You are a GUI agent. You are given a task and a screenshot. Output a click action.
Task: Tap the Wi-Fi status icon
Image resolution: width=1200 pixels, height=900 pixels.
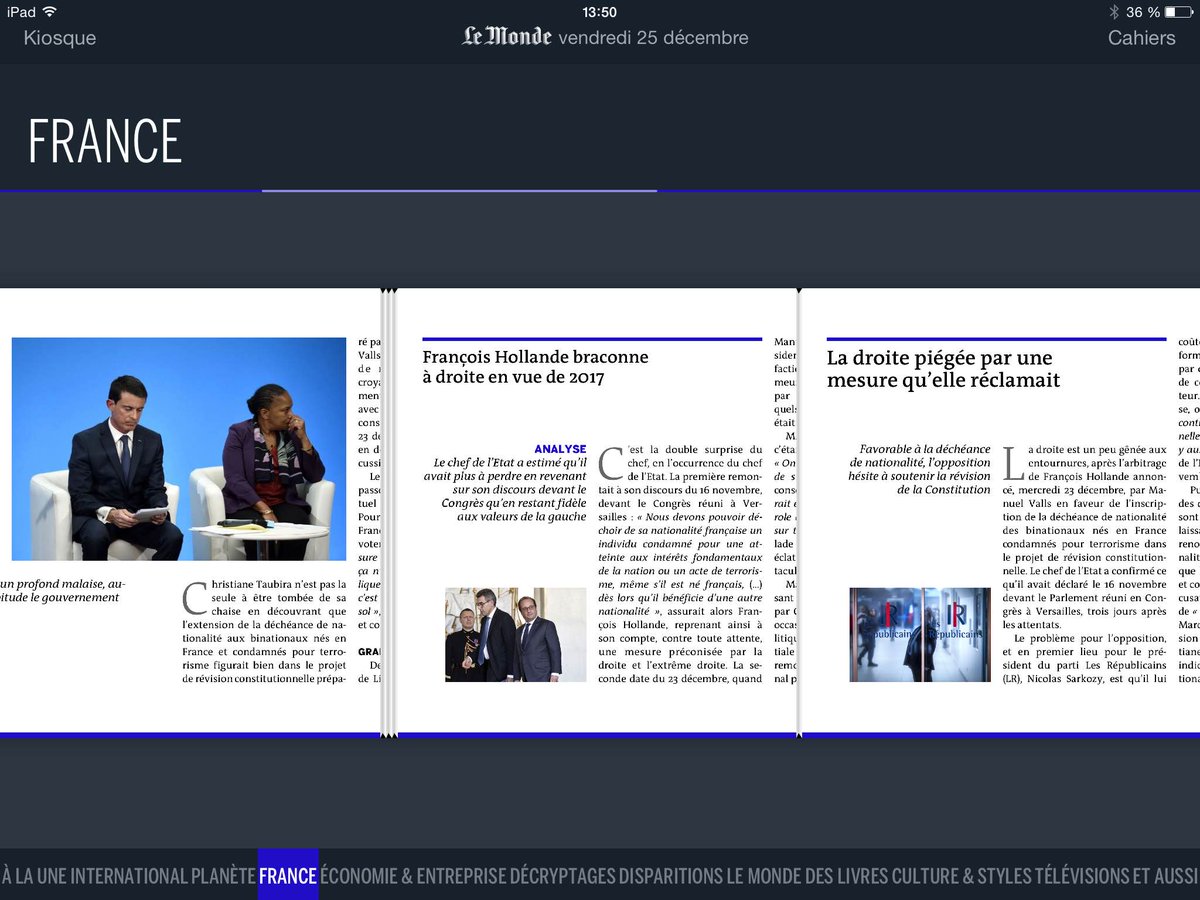coord(52,11)
